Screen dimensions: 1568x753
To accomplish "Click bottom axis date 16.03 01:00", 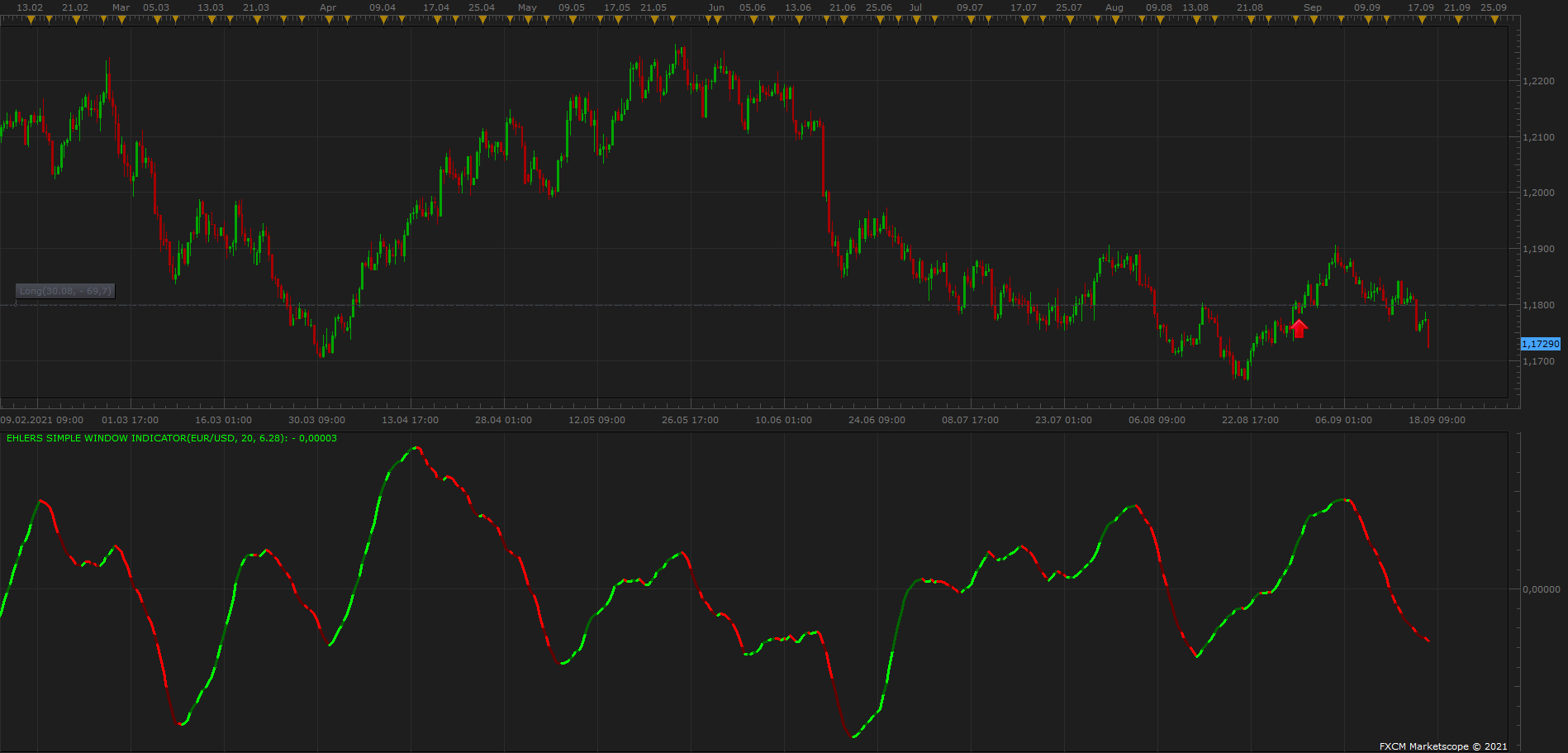I will (224, 420).
